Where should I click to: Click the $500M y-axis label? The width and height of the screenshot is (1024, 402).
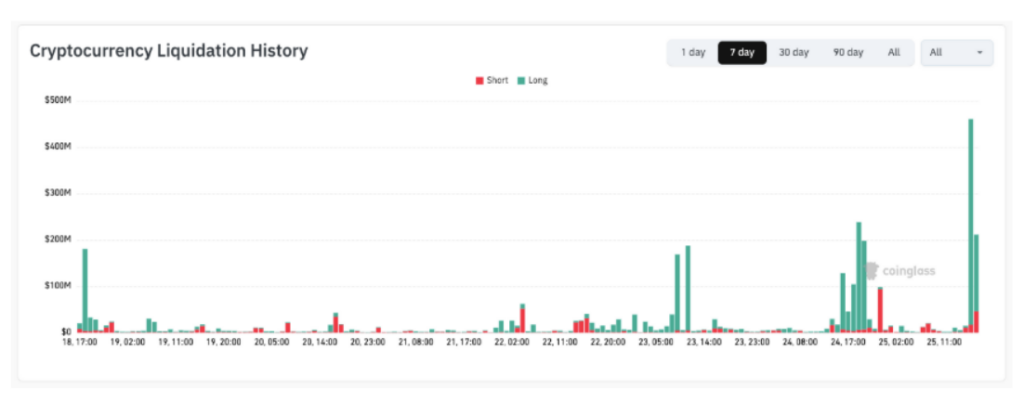58,100
